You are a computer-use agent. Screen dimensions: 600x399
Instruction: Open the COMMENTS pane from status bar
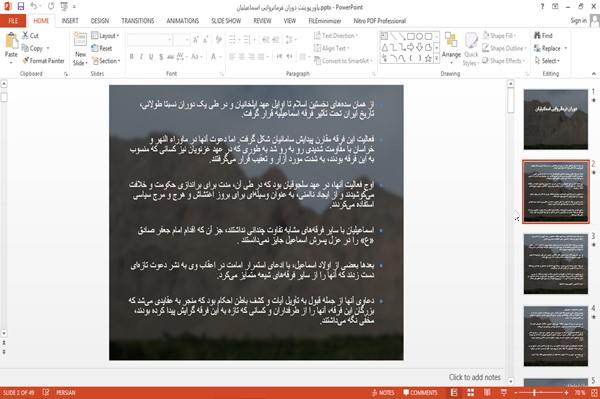click(x=420, y=393)
